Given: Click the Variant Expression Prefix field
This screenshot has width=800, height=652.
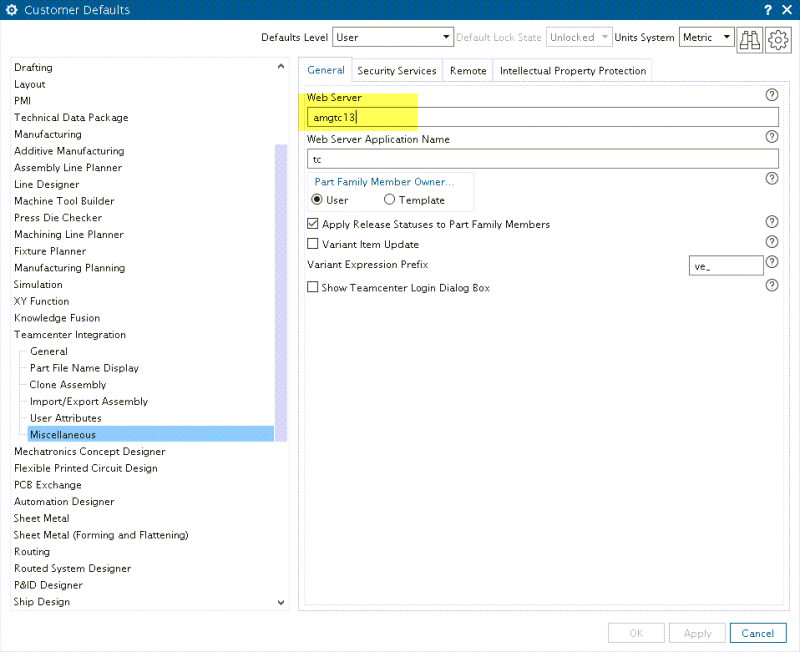Looking at the screenshot, I should [726, 266].
